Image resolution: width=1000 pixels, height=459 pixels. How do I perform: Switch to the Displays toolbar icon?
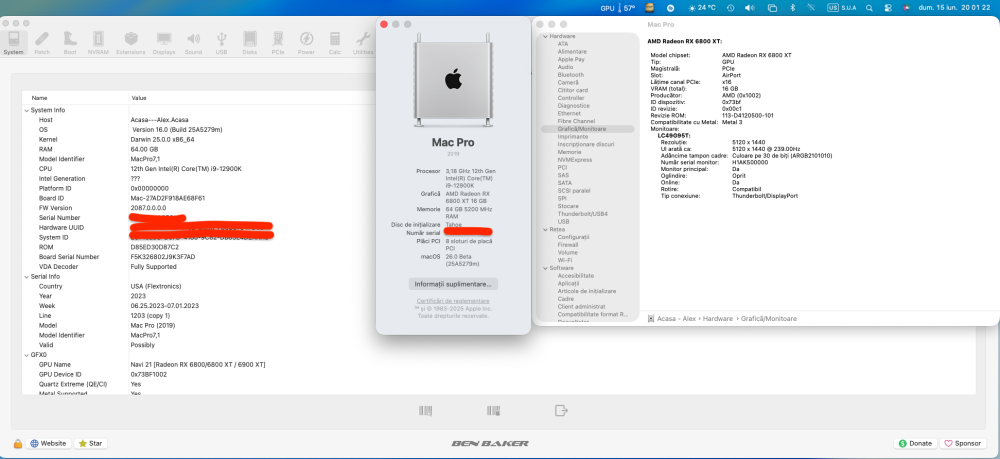click(164, 43)
